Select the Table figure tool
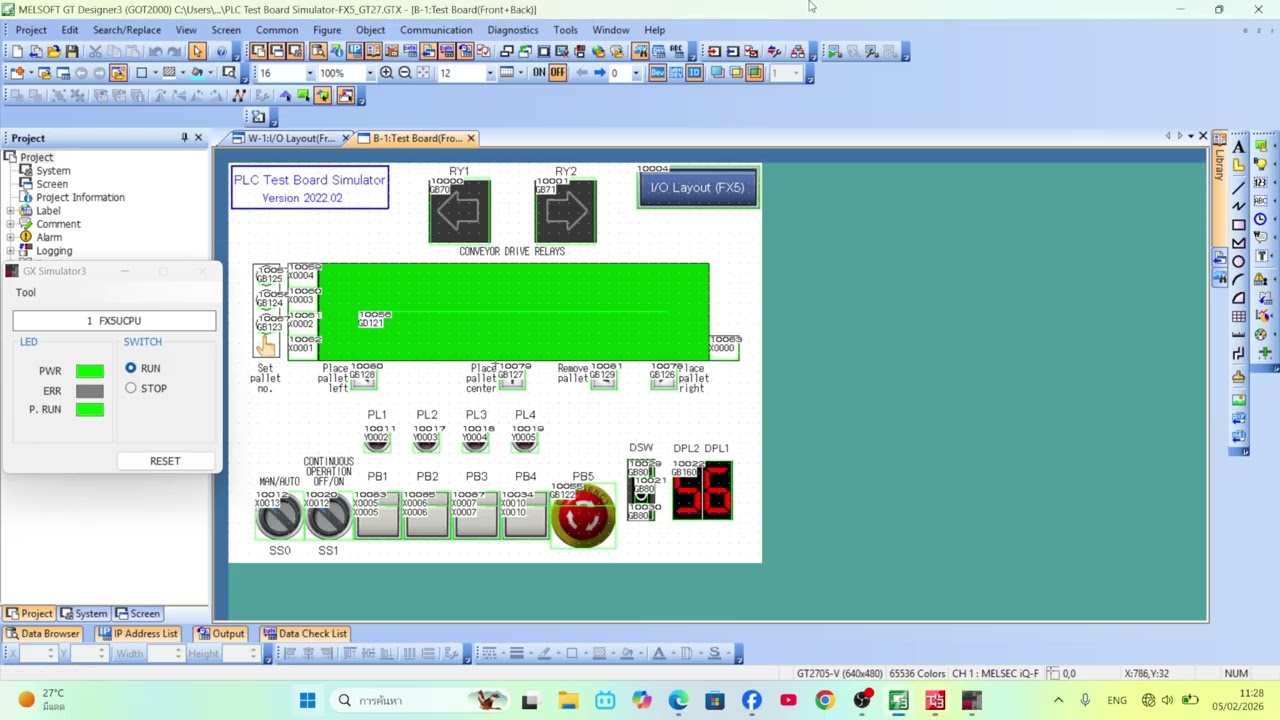 (1239, 318)
